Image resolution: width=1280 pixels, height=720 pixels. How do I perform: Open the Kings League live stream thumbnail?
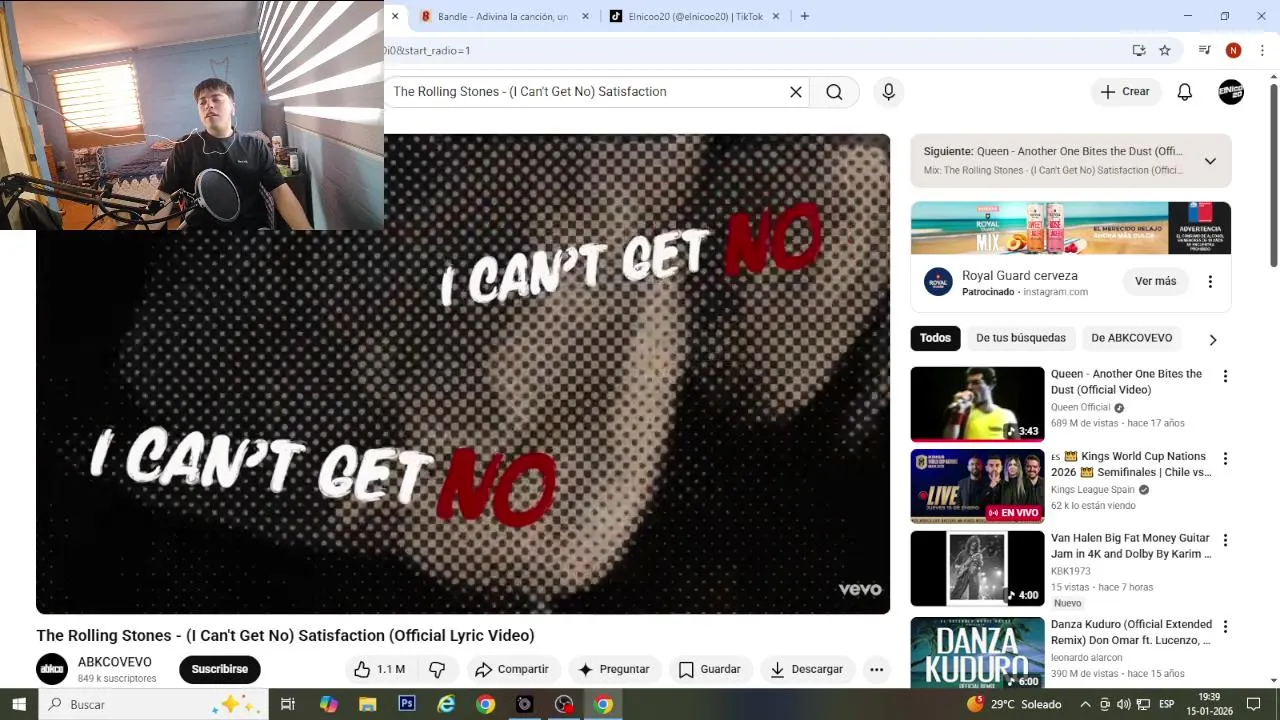click(977, 486)
